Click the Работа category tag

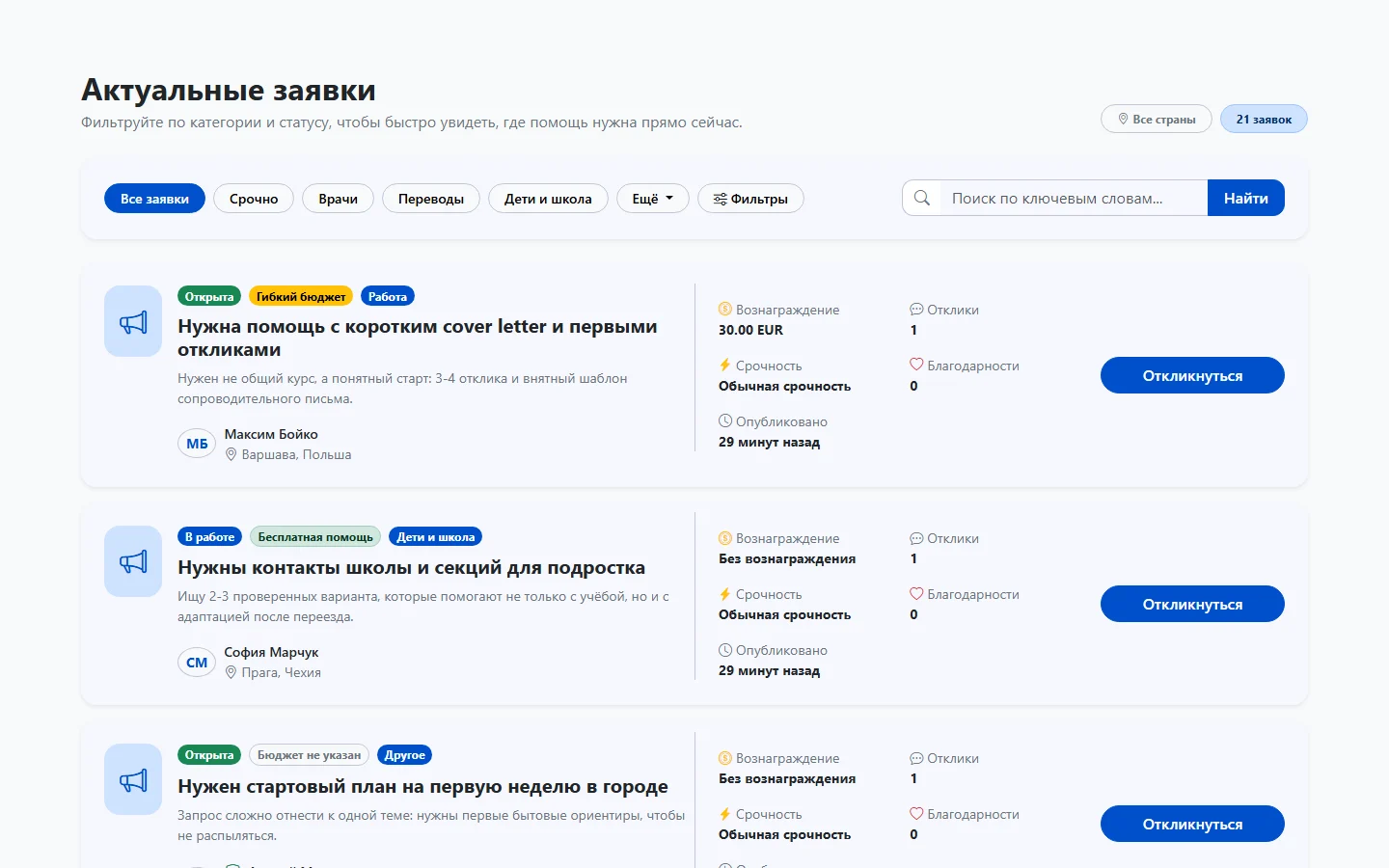(x=388, y=296)
